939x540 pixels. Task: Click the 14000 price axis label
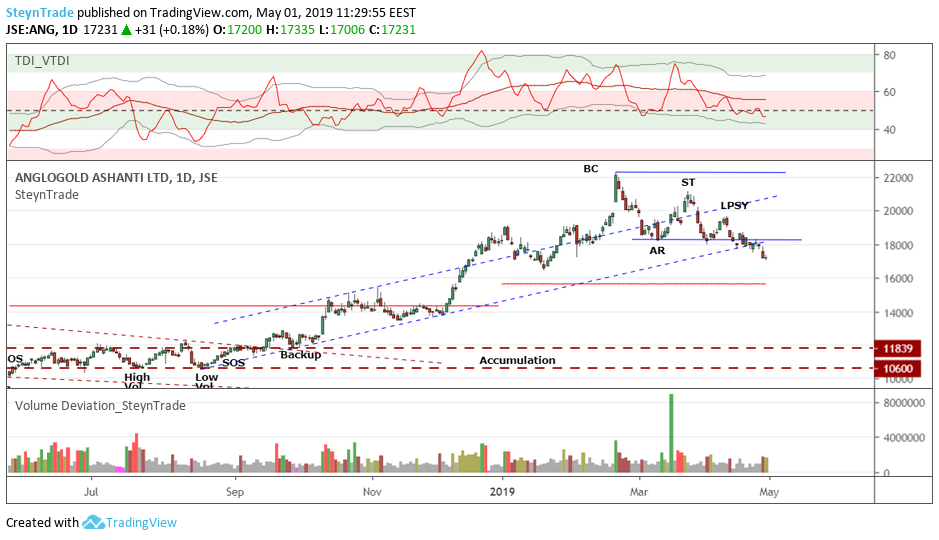click(x=898, y=313)
